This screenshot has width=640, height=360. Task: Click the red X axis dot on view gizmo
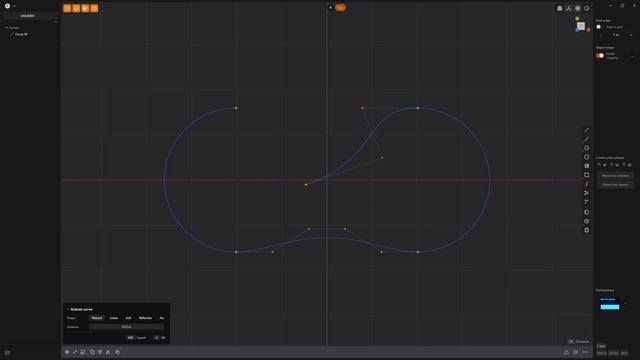point(588,30)
